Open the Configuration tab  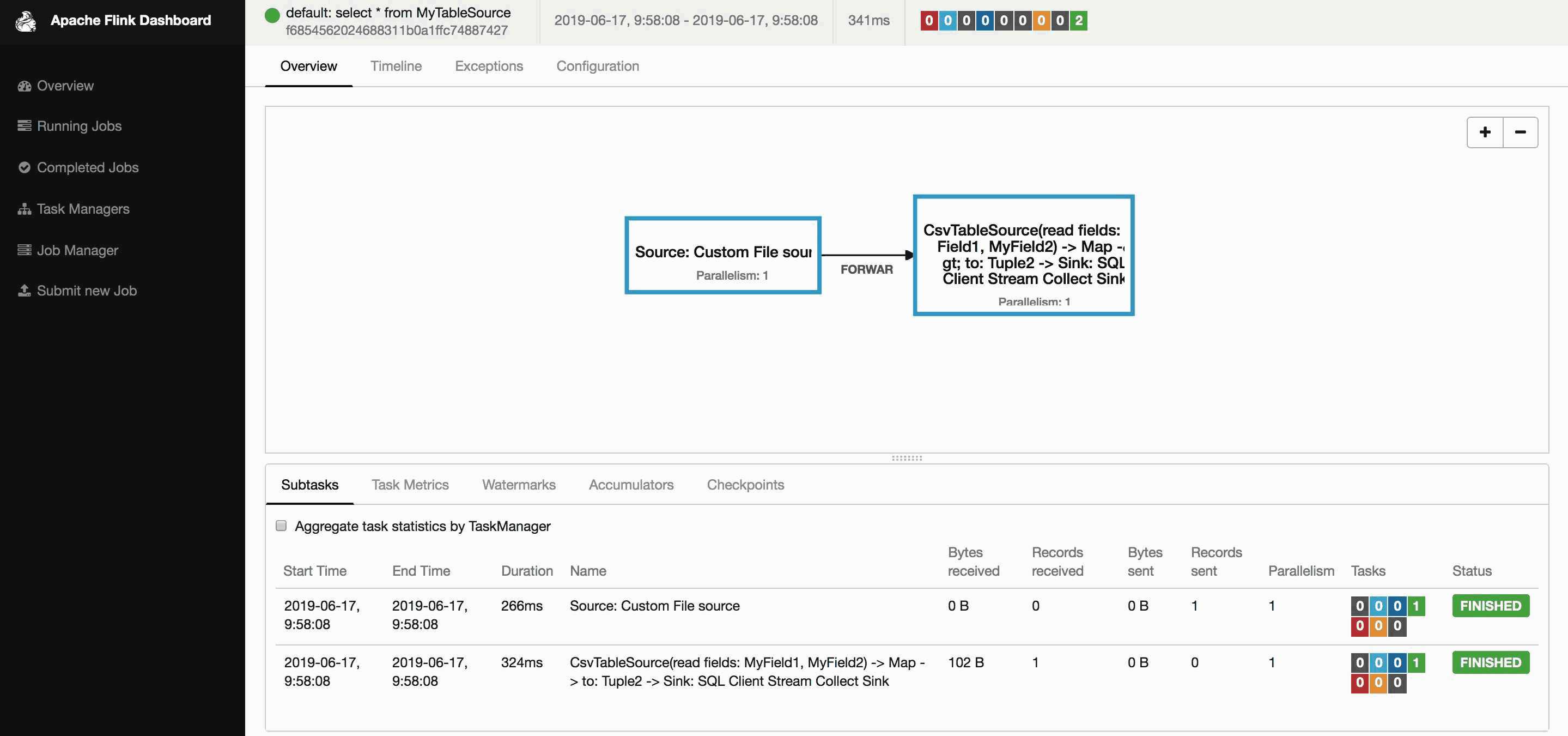point(598,66)
